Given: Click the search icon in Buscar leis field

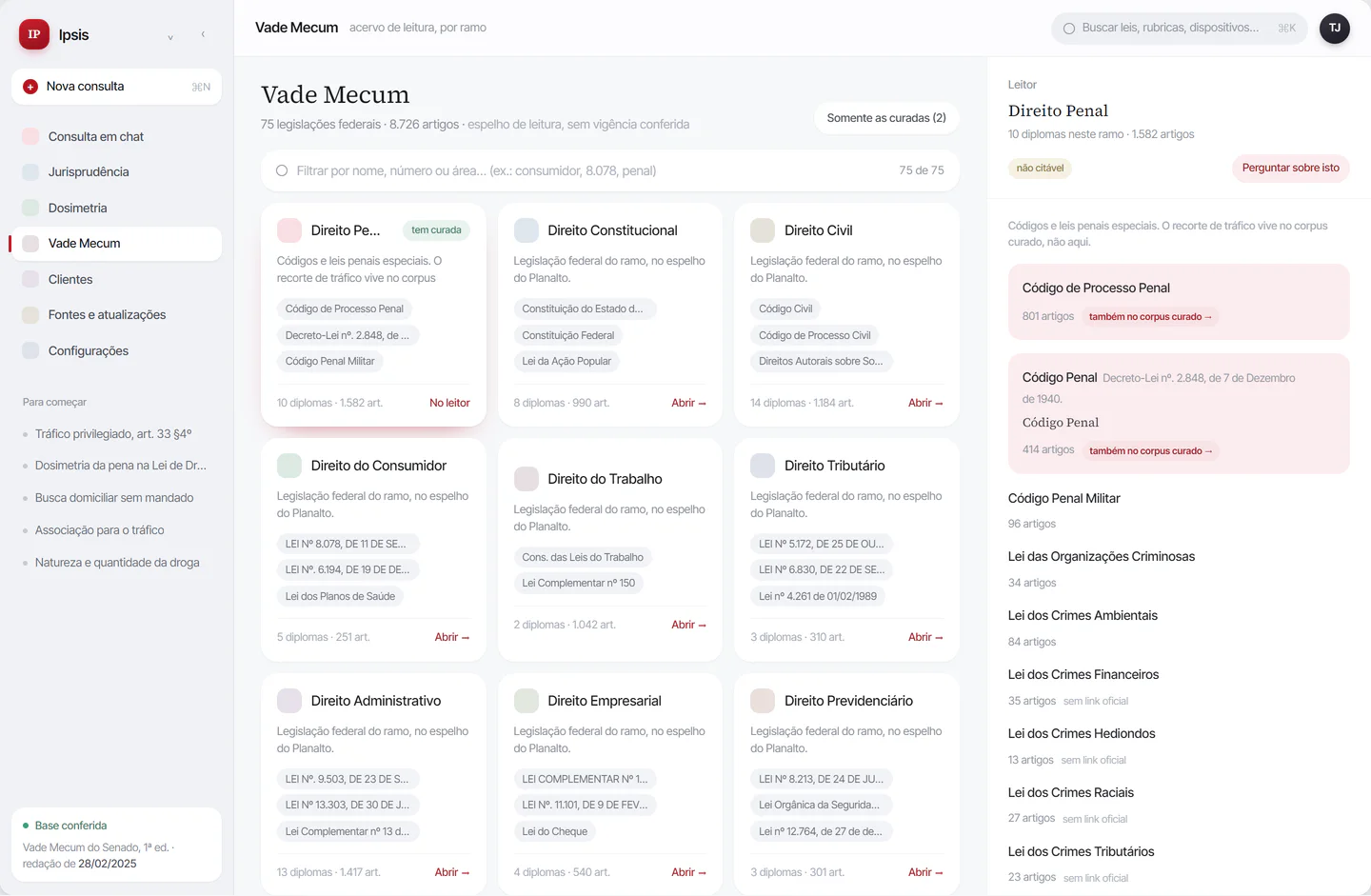Looking at the screenshot, I should [x=1069, y=29].
